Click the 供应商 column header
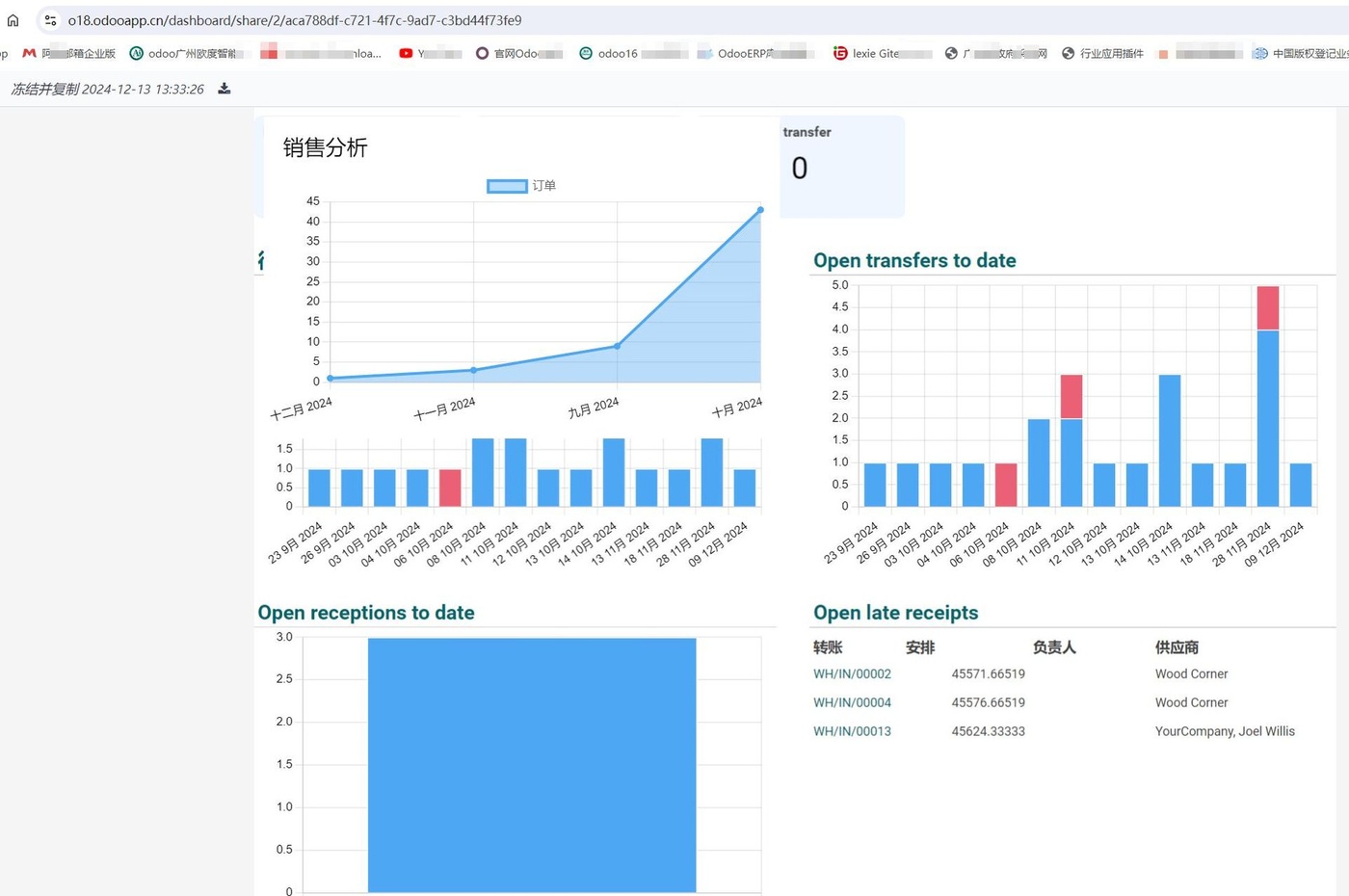 point(1177,647)
